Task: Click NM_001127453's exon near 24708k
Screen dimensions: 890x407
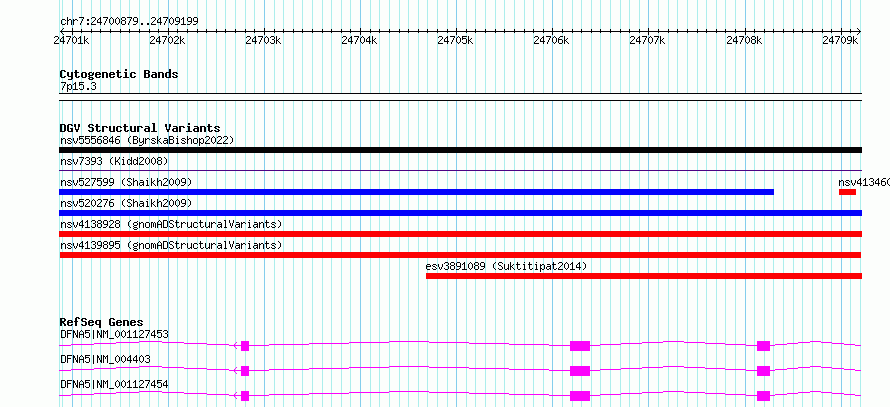Action: pyautogui.click(x=763, y=346)
